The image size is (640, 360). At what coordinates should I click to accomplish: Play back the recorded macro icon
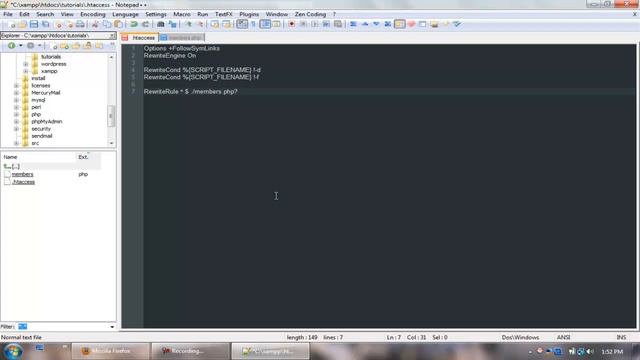click(x=314, y=24)
